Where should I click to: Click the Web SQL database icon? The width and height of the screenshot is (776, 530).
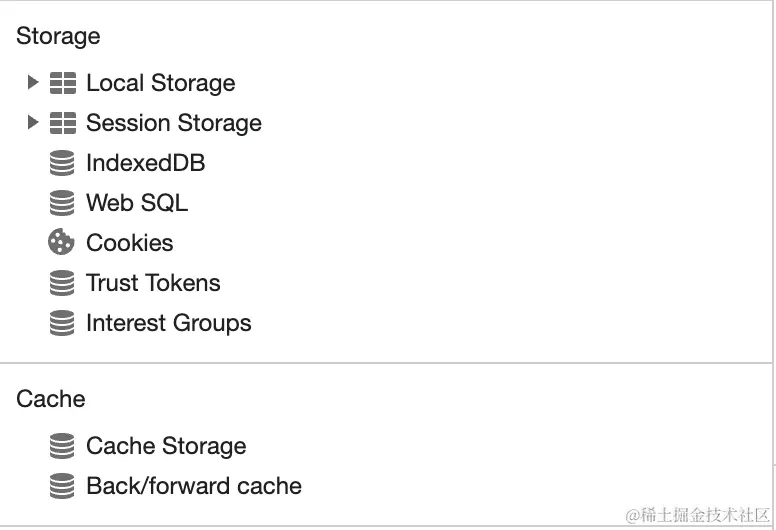point(62,203)
